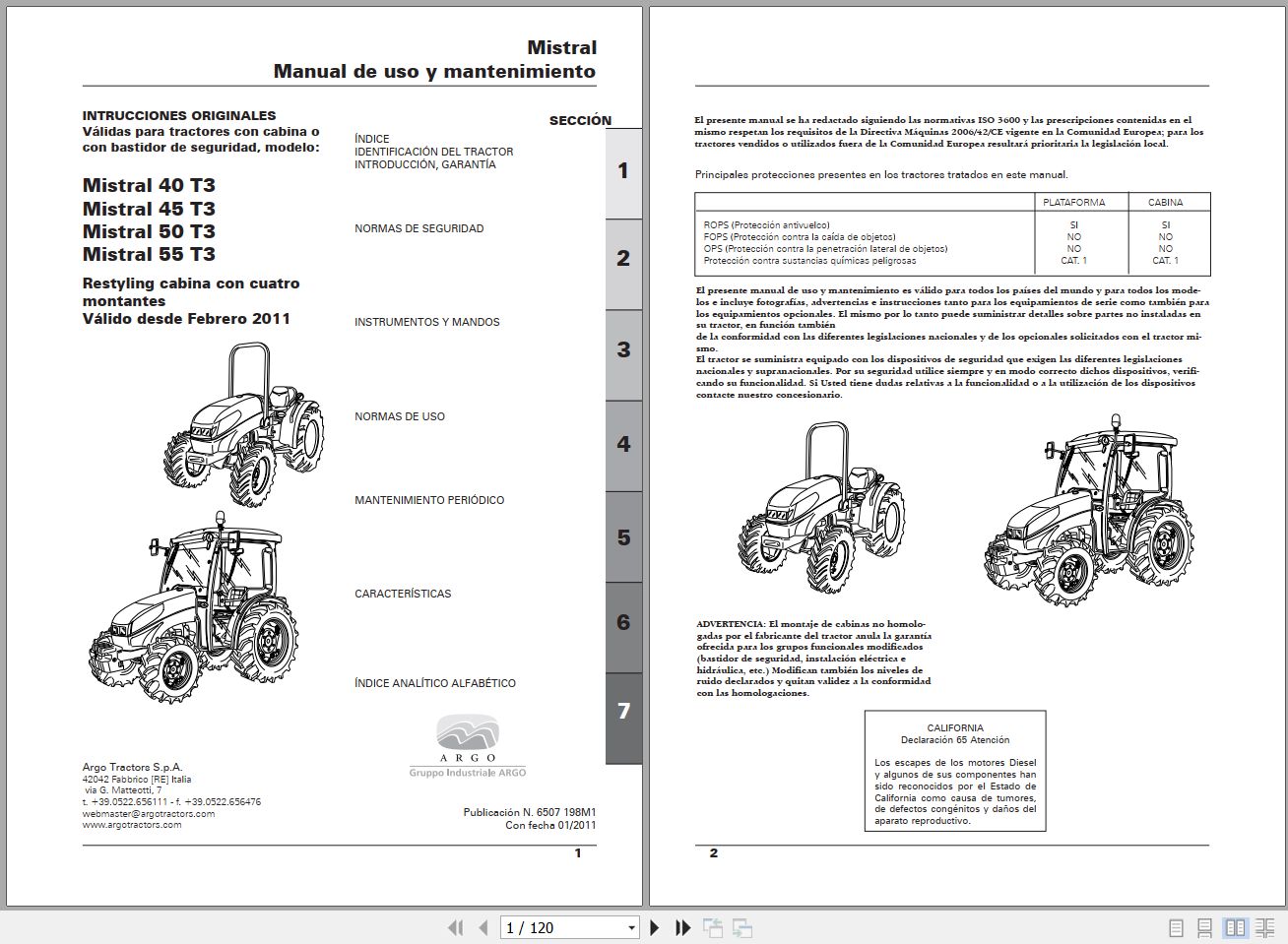Click the ADVERTENCIA paragraph

pyautogui.click(x=813, y=659)
